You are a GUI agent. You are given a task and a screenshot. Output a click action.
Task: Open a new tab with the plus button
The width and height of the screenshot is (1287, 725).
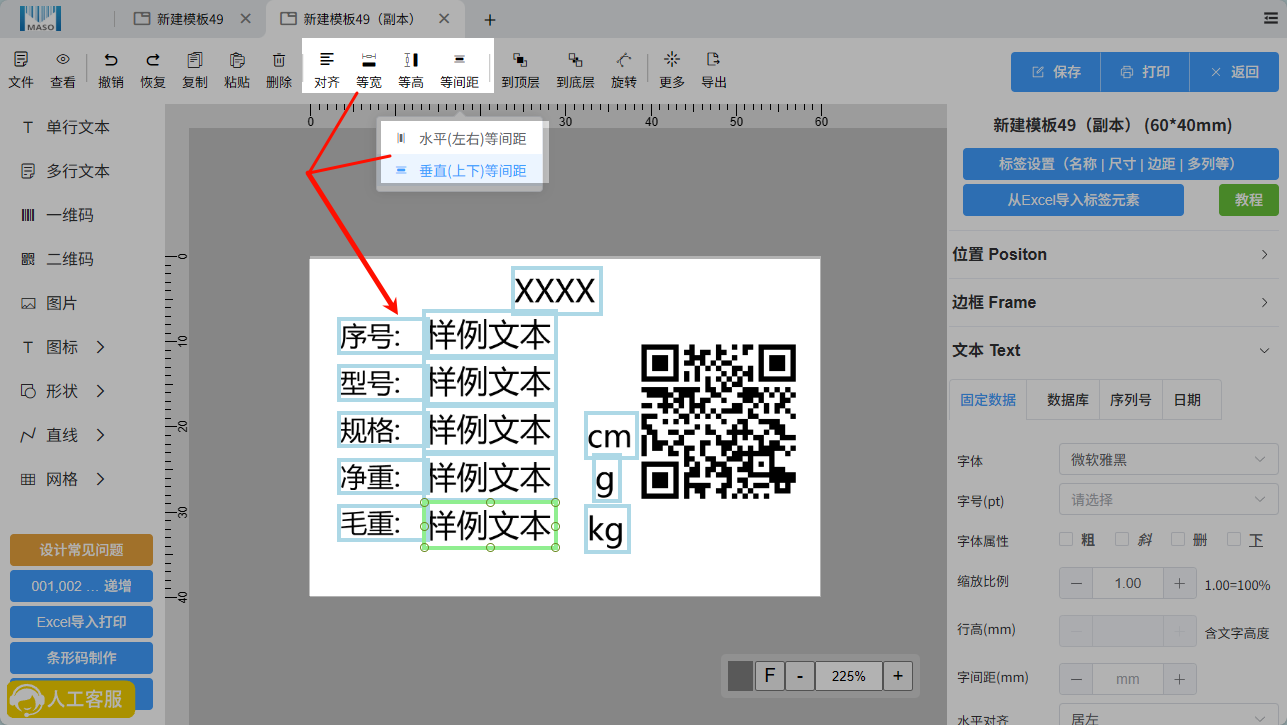490,20
